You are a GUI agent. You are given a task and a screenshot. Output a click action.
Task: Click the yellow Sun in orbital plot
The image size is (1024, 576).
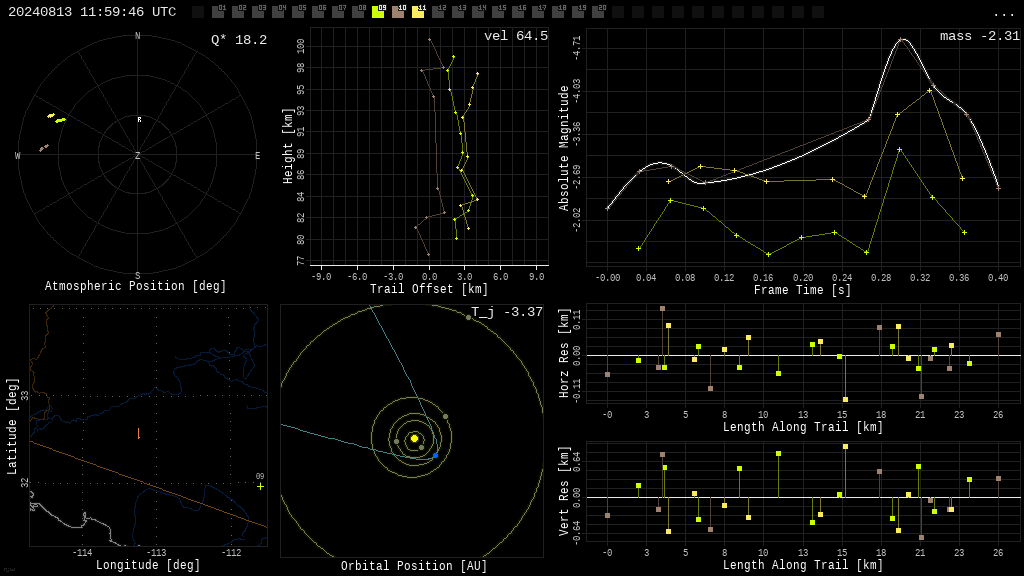coord(414,438)
